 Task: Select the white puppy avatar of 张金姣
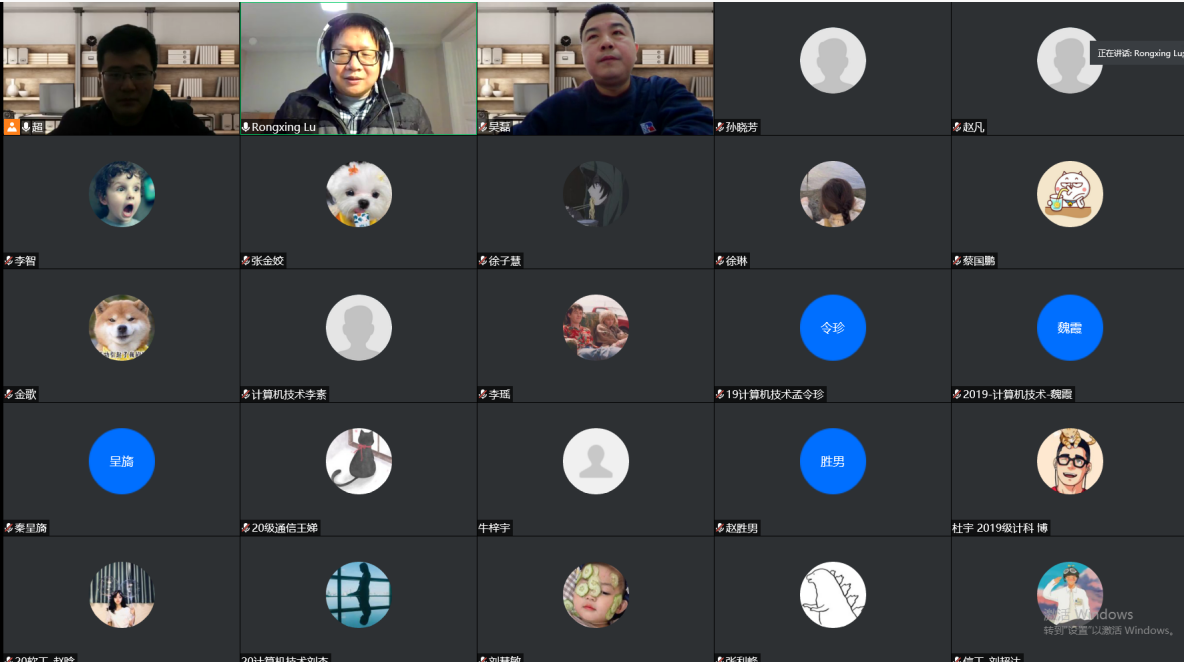358,194
